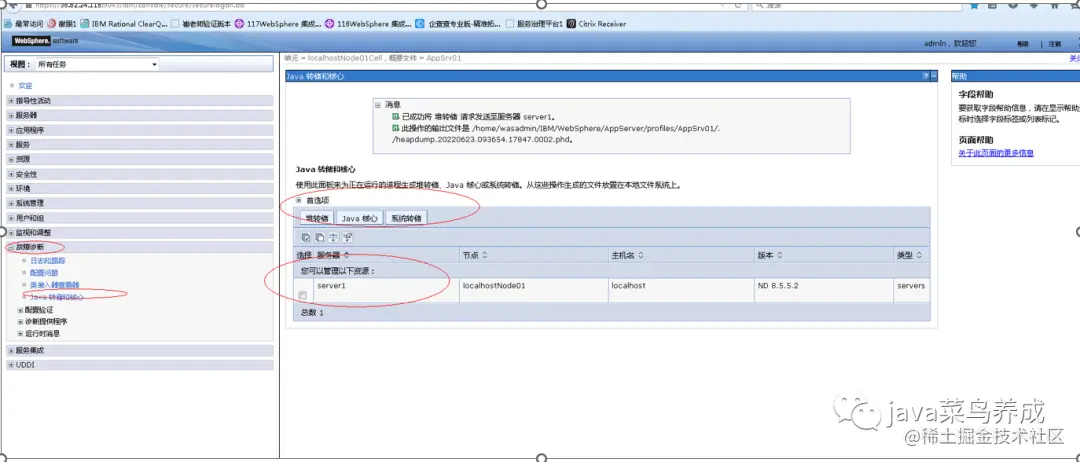Expand the 诊断提供程序 tree node
The image size is (1080, 462).
(21, 322)
